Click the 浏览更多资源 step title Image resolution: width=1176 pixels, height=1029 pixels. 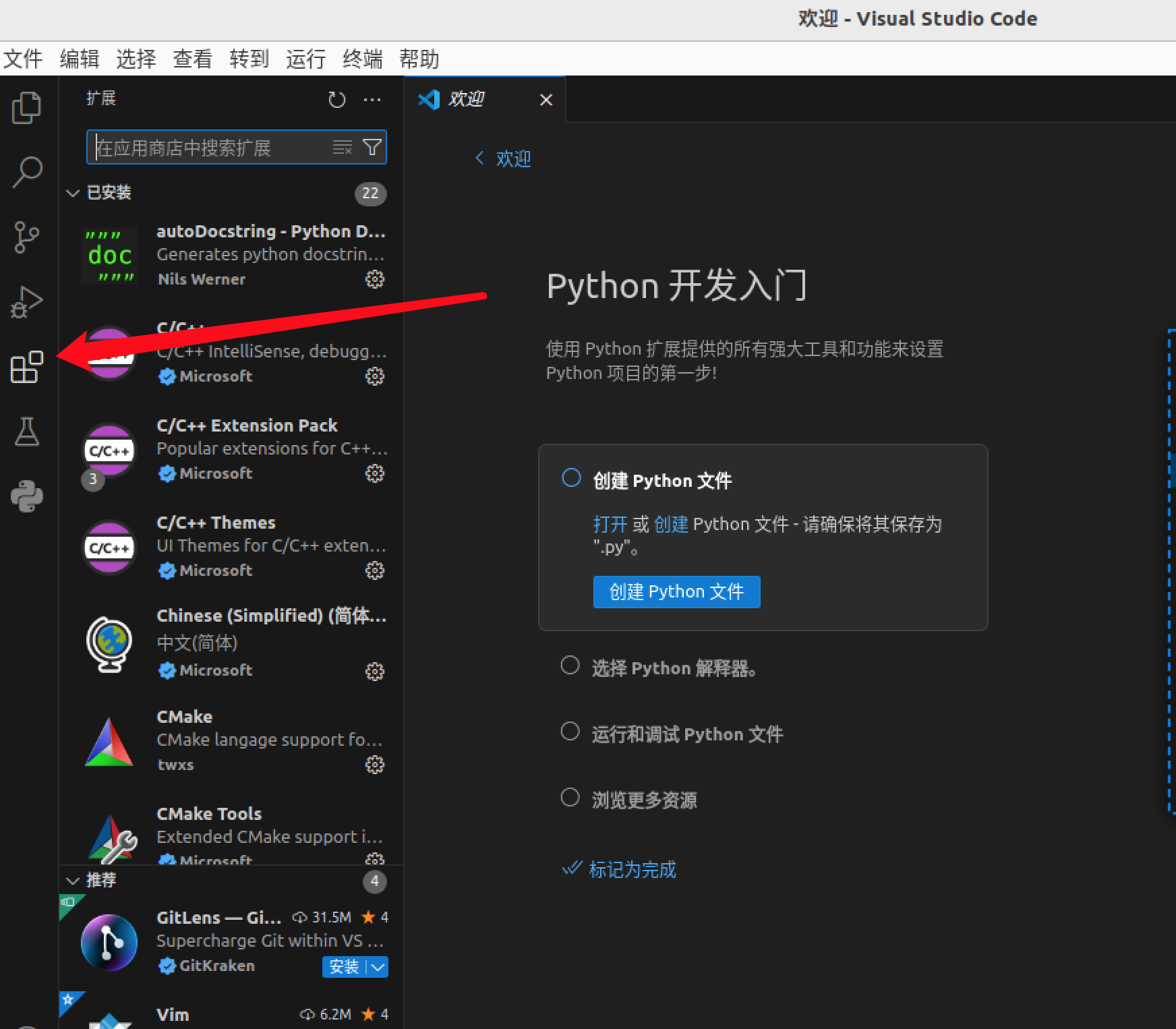pyautogui.click(x=645, y=800)
